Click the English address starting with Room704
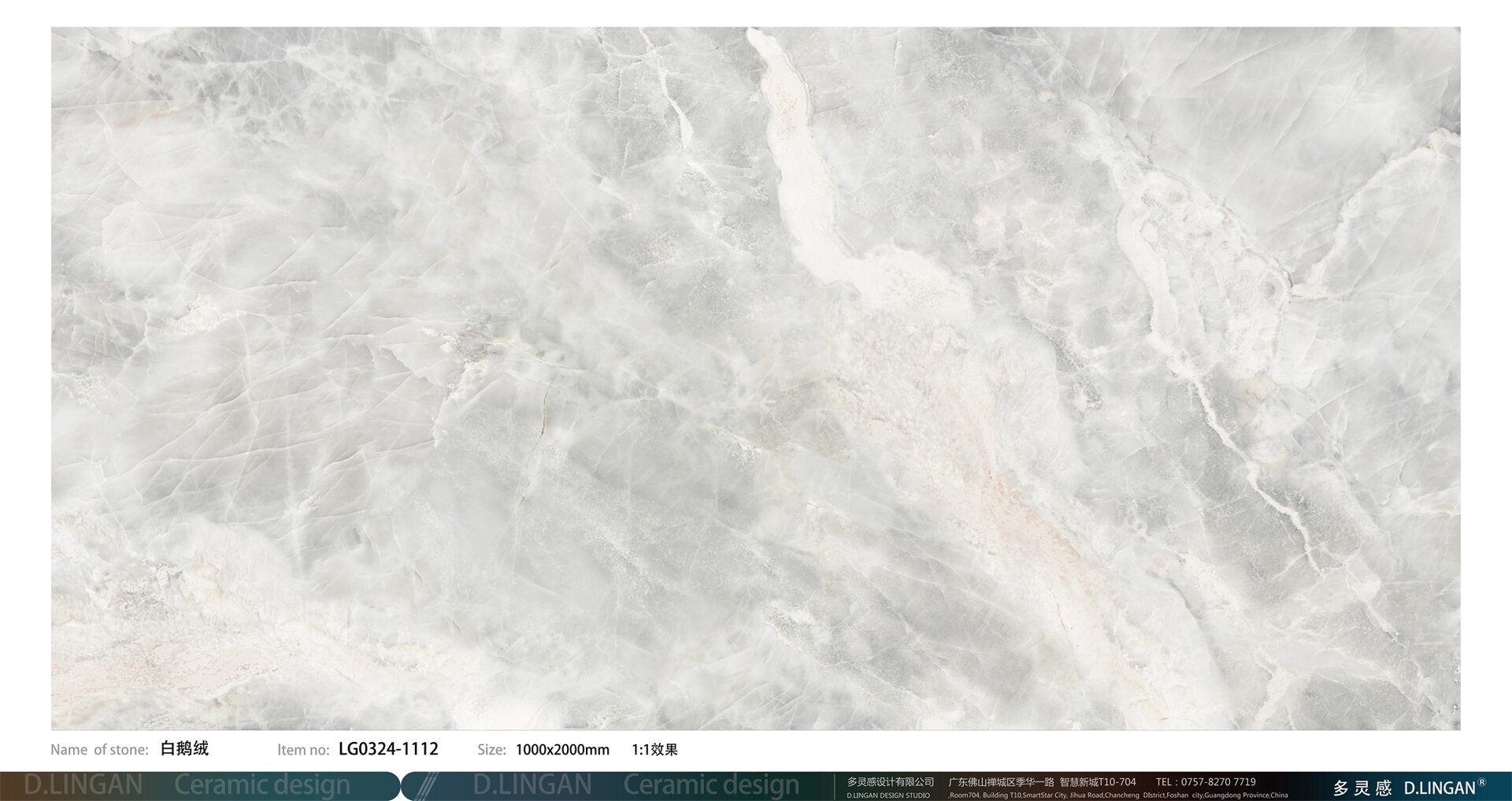Image resolution: width=1512 pixels, height=801 pixels. (x=1118, y=795)
